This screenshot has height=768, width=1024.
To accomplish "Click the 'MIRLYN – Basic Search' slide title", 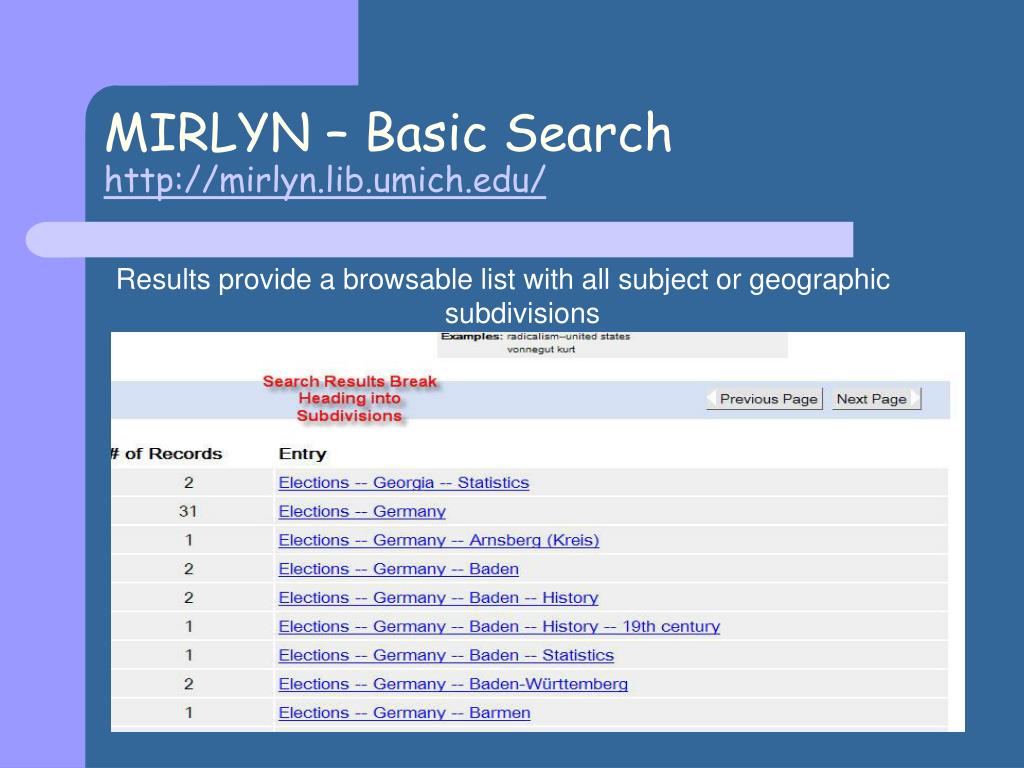I will (x=389, y=133).
